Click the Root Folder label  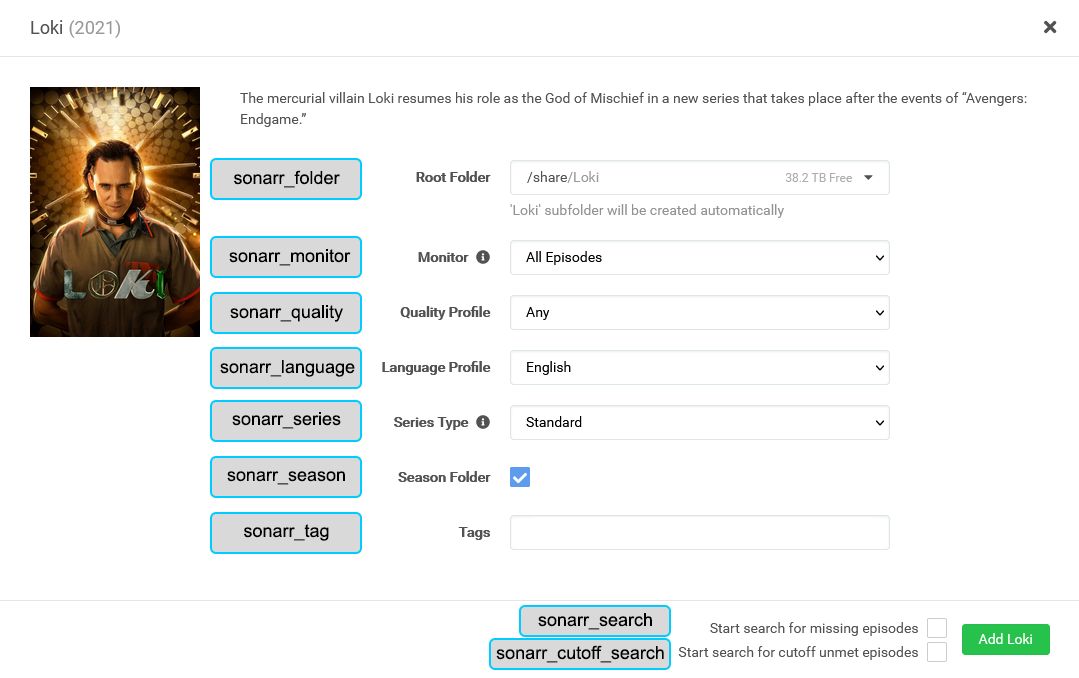click(453, 178)
